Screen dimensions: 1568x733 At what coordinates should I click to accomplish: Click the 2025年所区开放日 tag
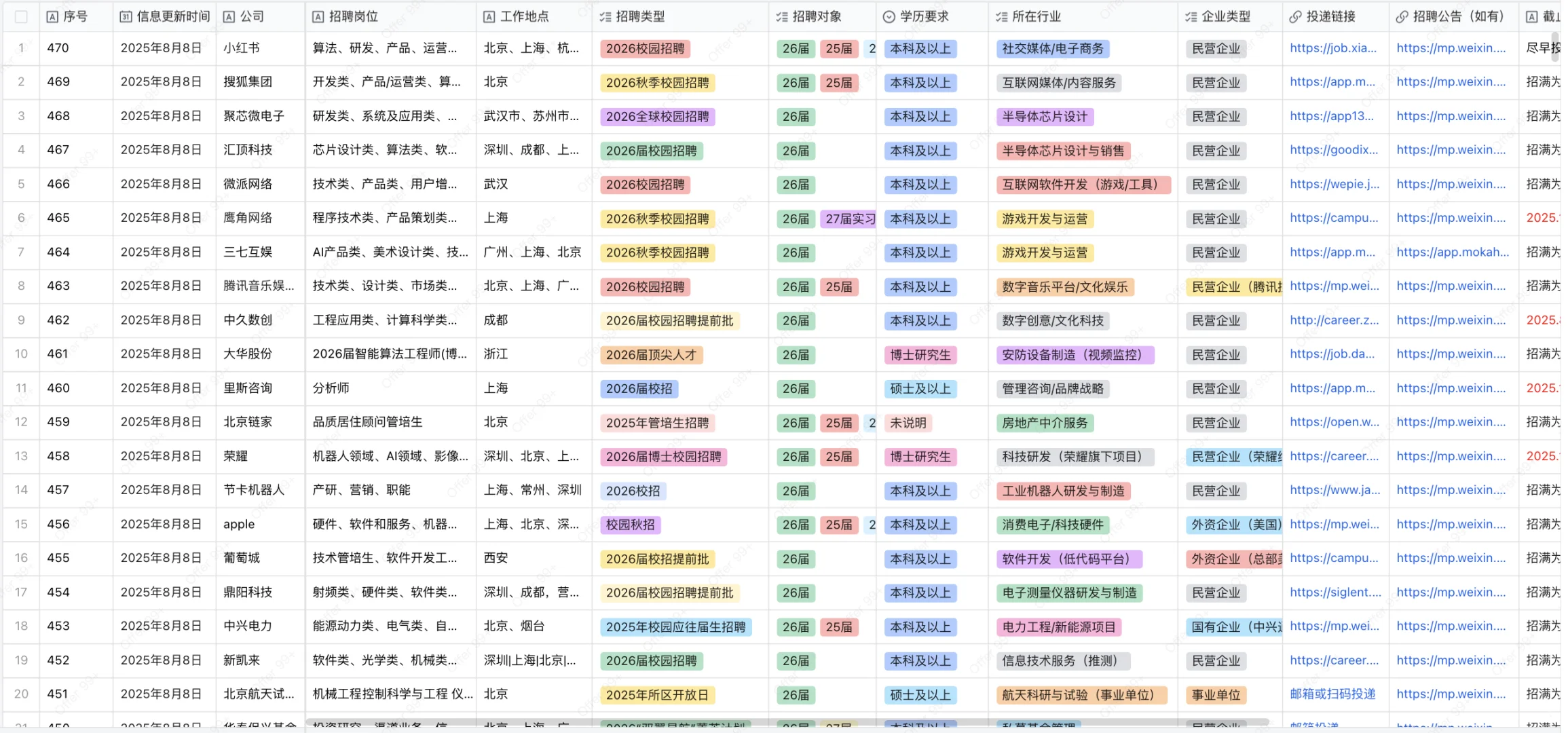pos(657,695)
